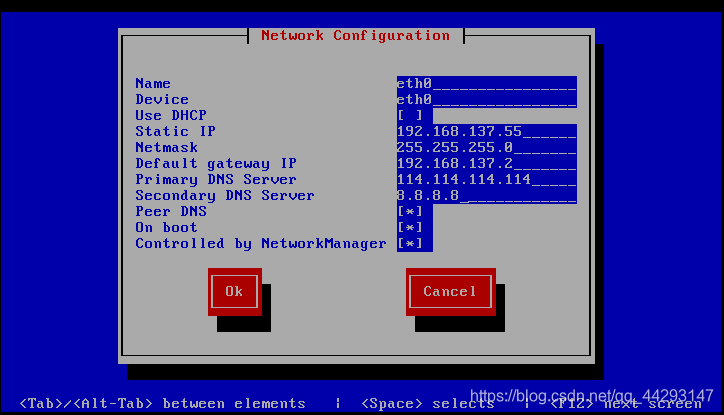Click the On boot label
Screen dimensions: 724x415
pos(167,228)
